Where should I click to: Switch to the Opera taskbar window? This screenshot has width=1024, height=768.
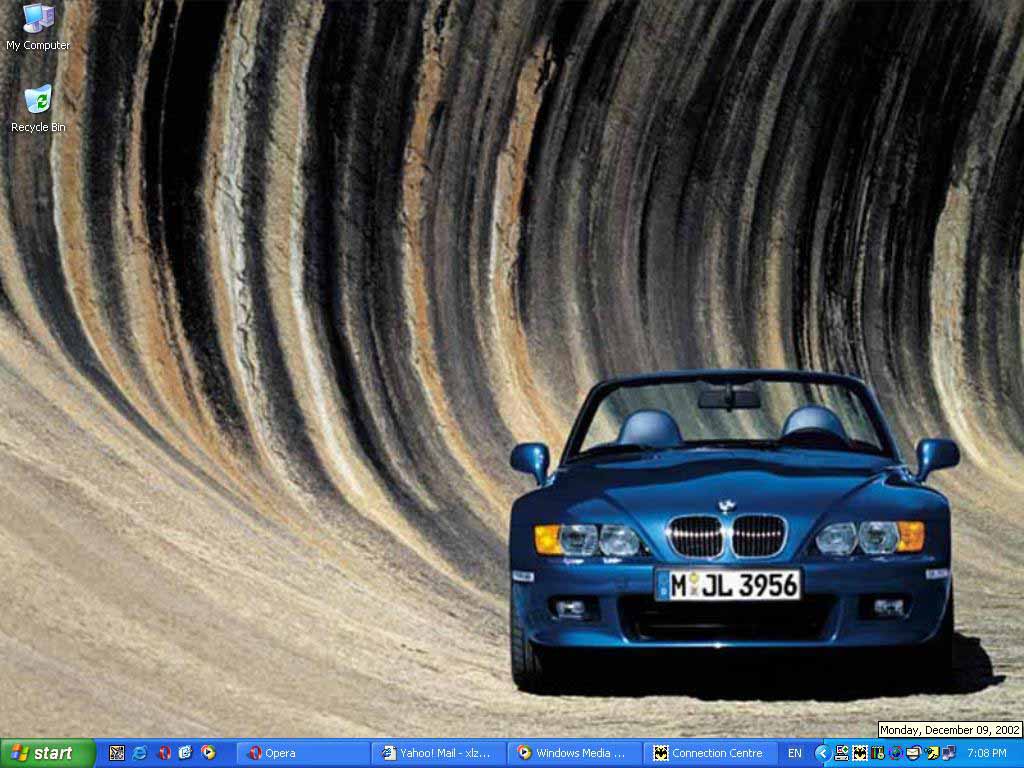(302, 754)
